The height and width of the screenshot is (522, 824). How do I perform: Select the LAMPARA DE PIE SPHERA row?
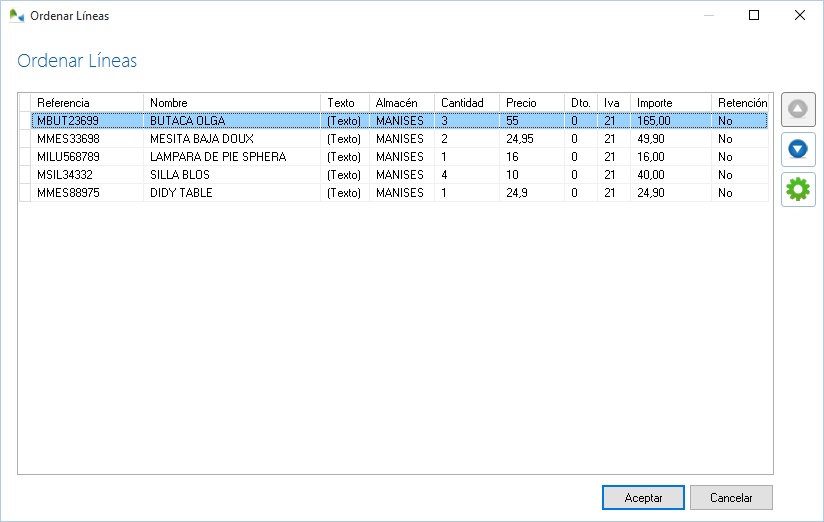(x=217, y=157)
